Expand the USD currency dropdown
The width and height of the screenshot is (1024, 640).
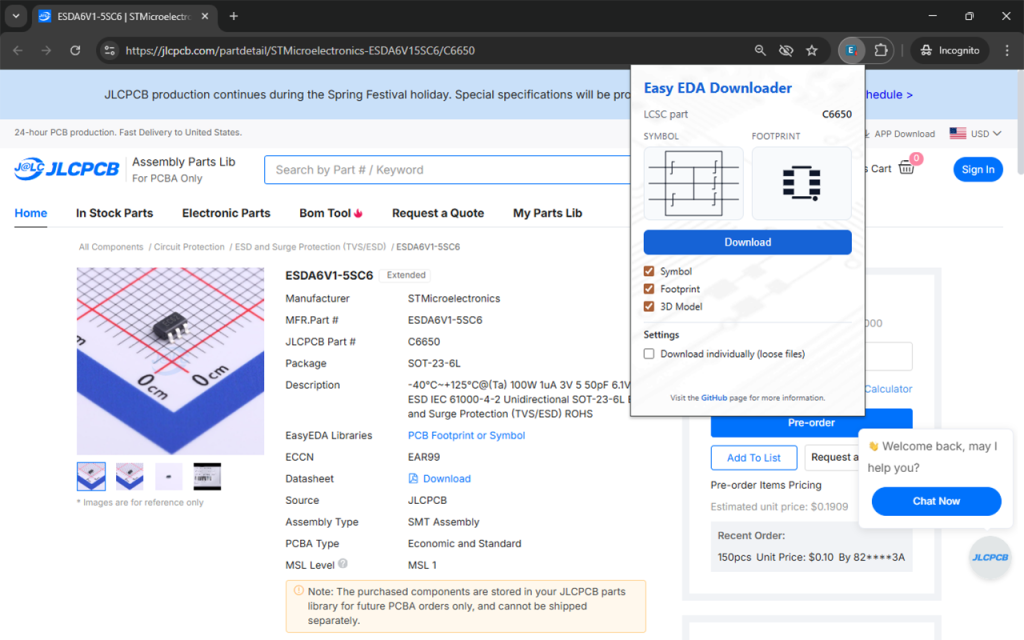[975, 134]
